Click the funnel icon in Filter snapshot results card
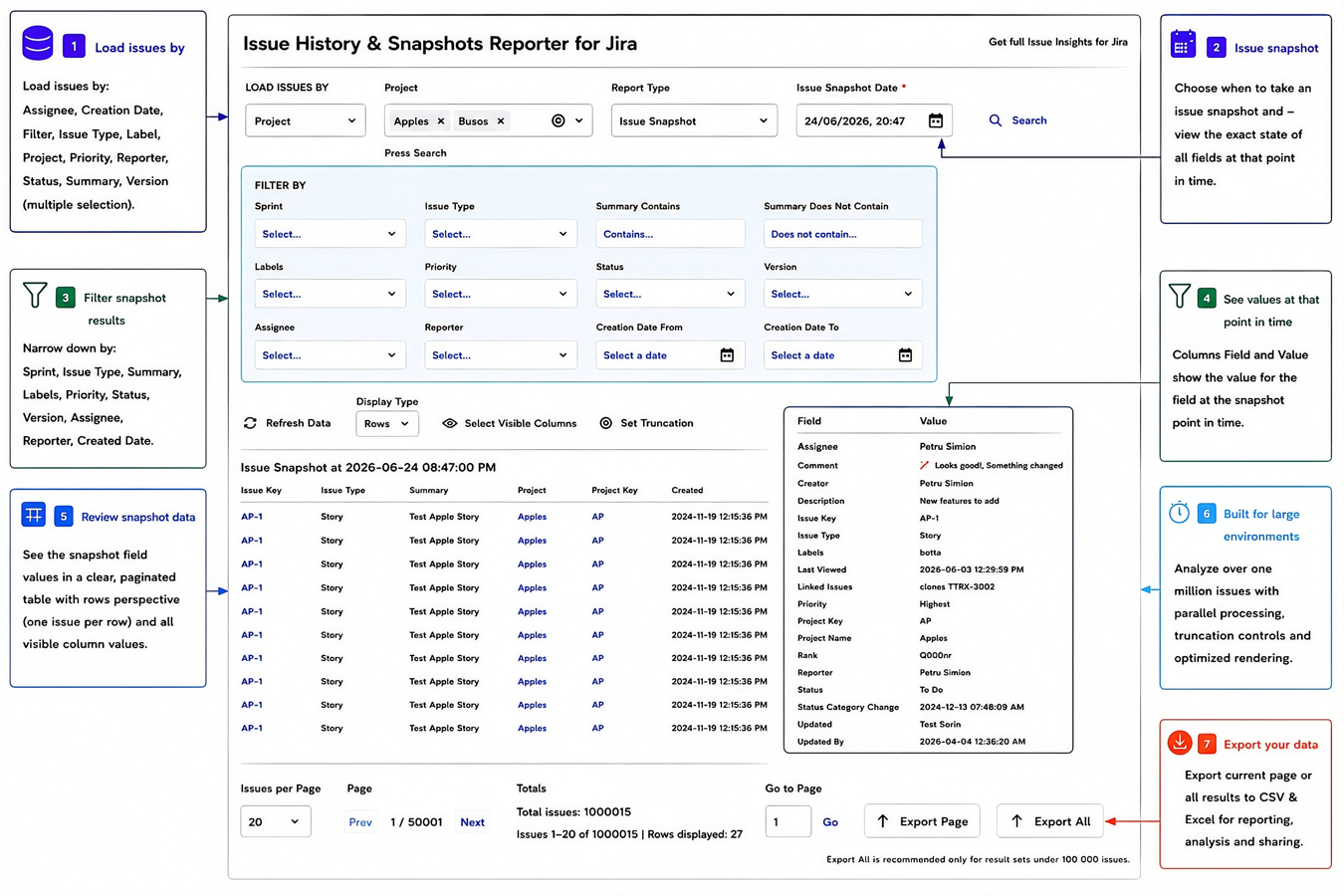This screenshot has height=896, width=1344. pos(35,295)
